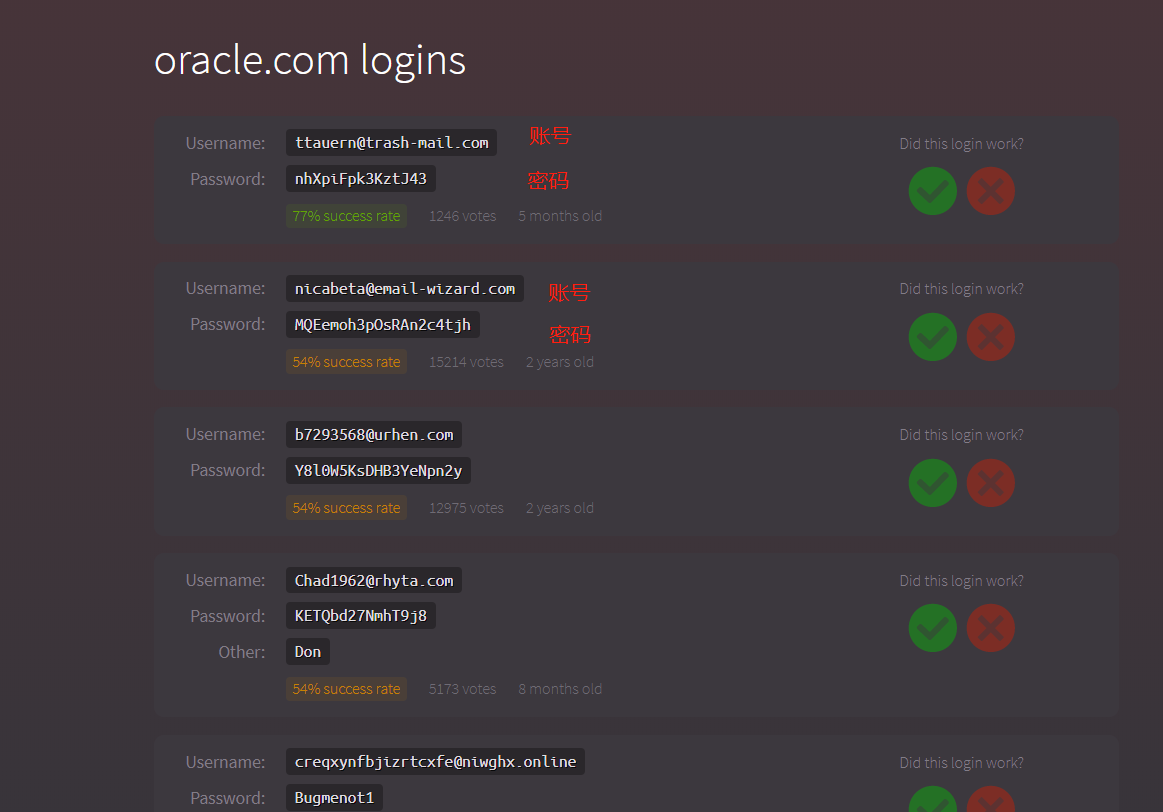1163x812 pixels.
Task: Mark ttauern@trash-mail.com login as not working
Action: pyautogui.click(x=990, y=191)
